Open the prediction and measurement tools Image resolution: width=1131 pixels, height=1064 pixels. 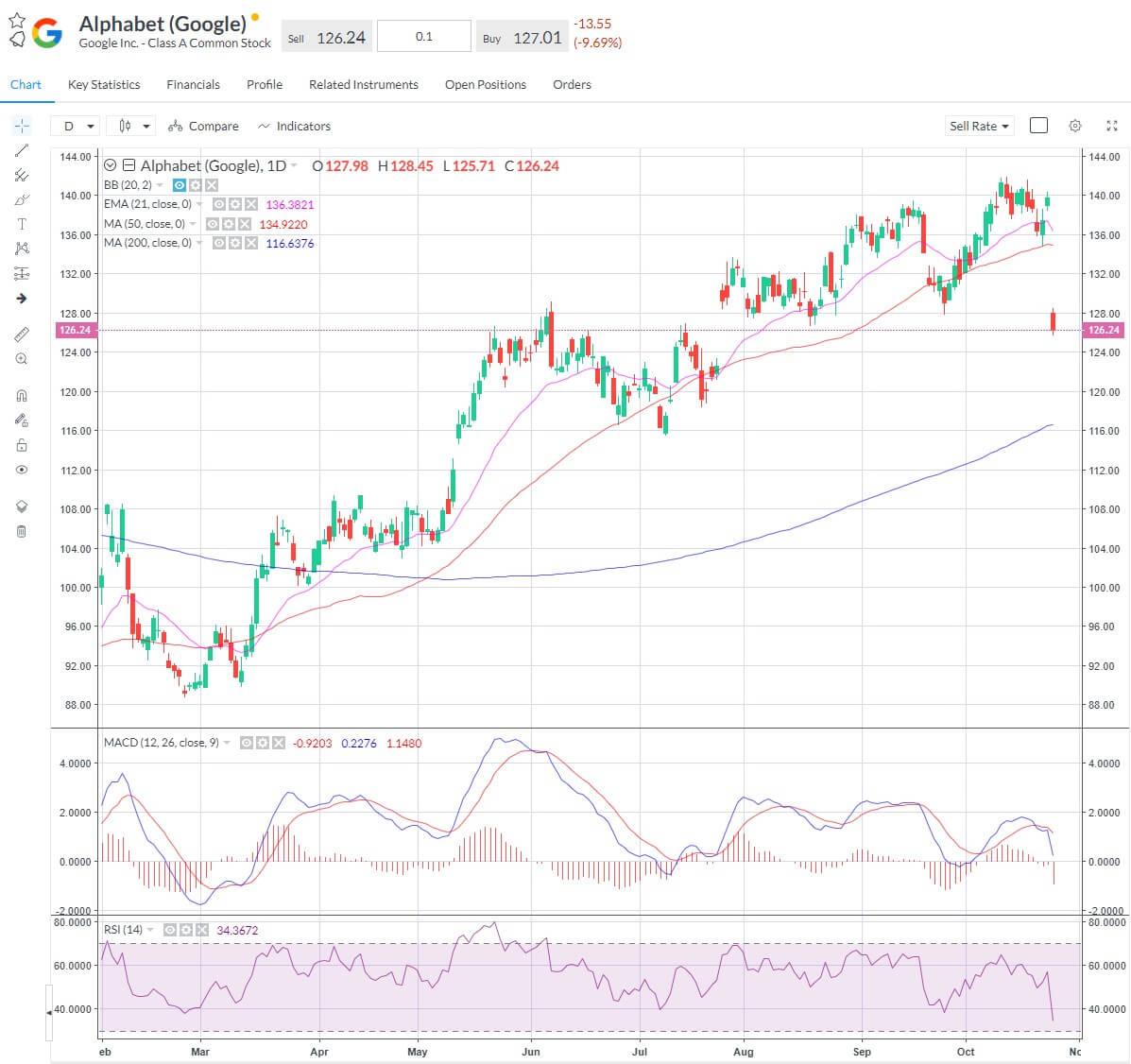tap(22, 273)
